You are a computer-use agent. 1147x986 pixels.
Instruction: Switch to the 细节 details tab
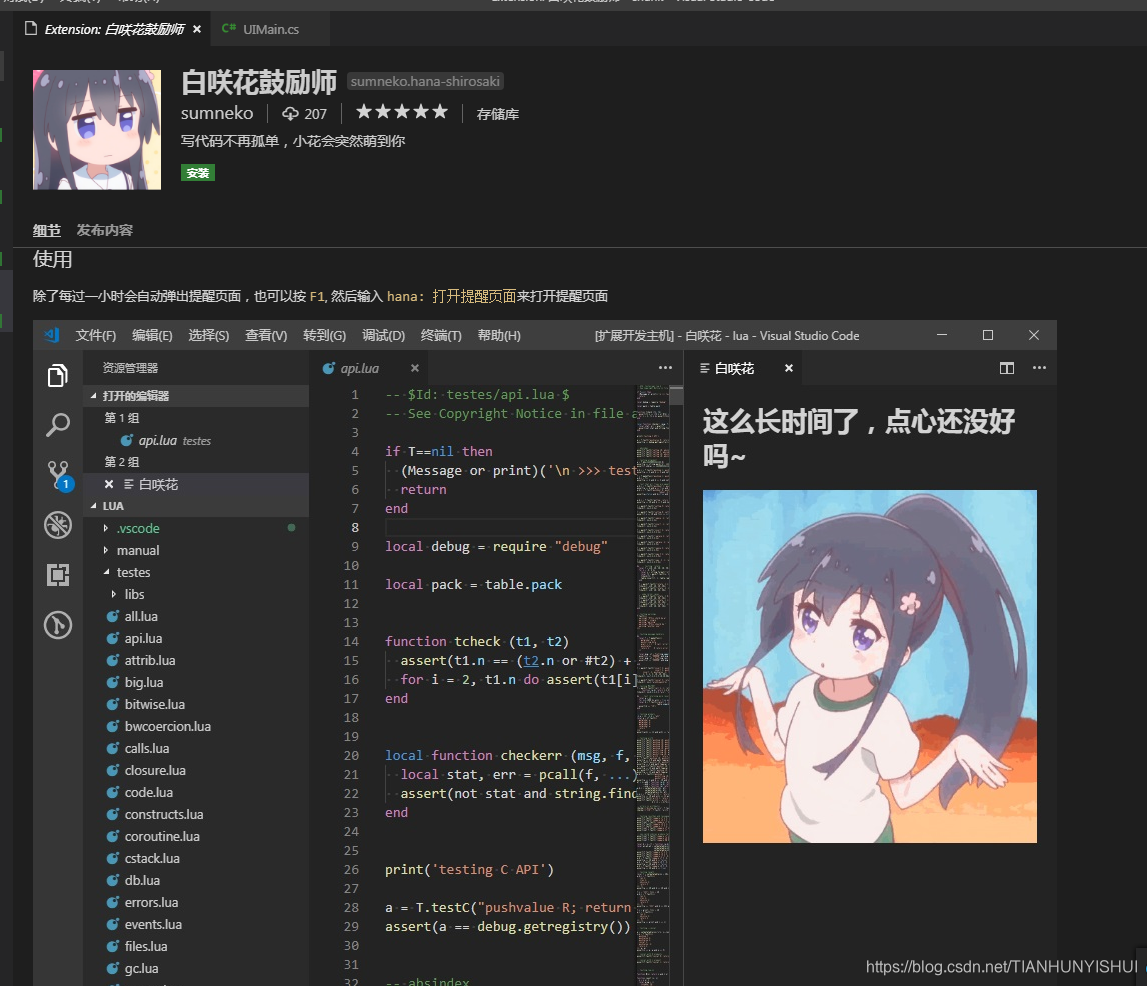[47, 230]
